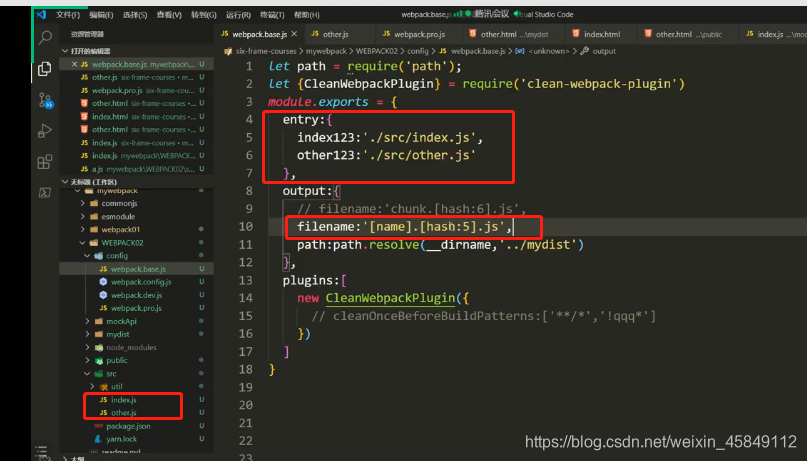
Task: Open the Search view in activity bar
Action: click(45, 37)
